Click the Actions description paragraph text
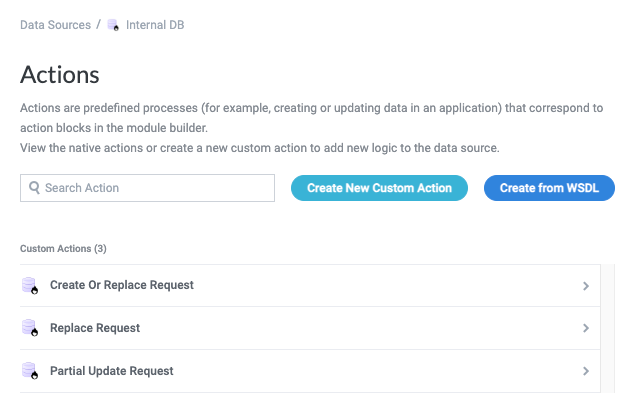Screen dimensions: 643x420 coord(300,116)
